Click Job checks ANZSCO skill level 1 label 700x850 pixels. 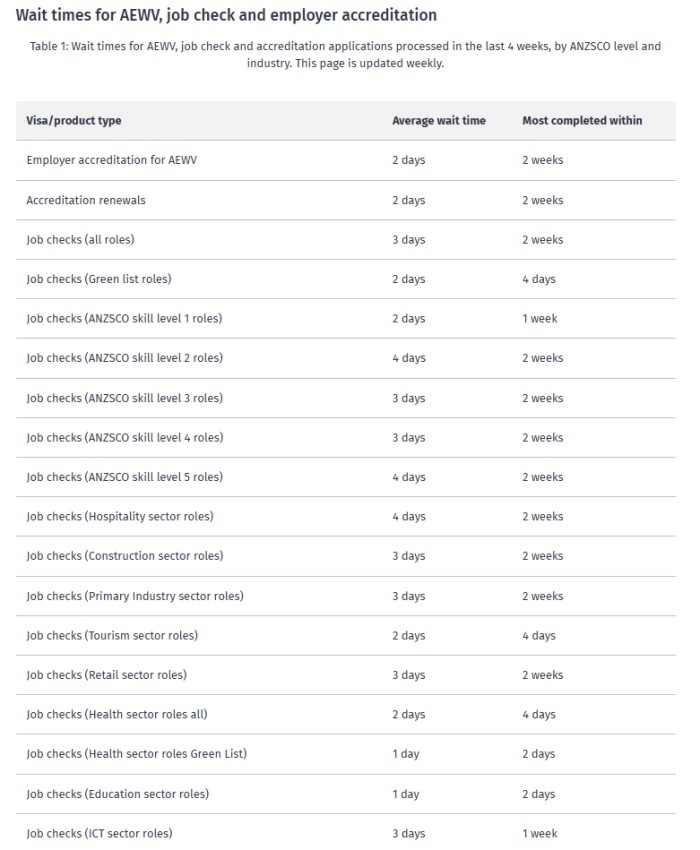click(124, 319)
